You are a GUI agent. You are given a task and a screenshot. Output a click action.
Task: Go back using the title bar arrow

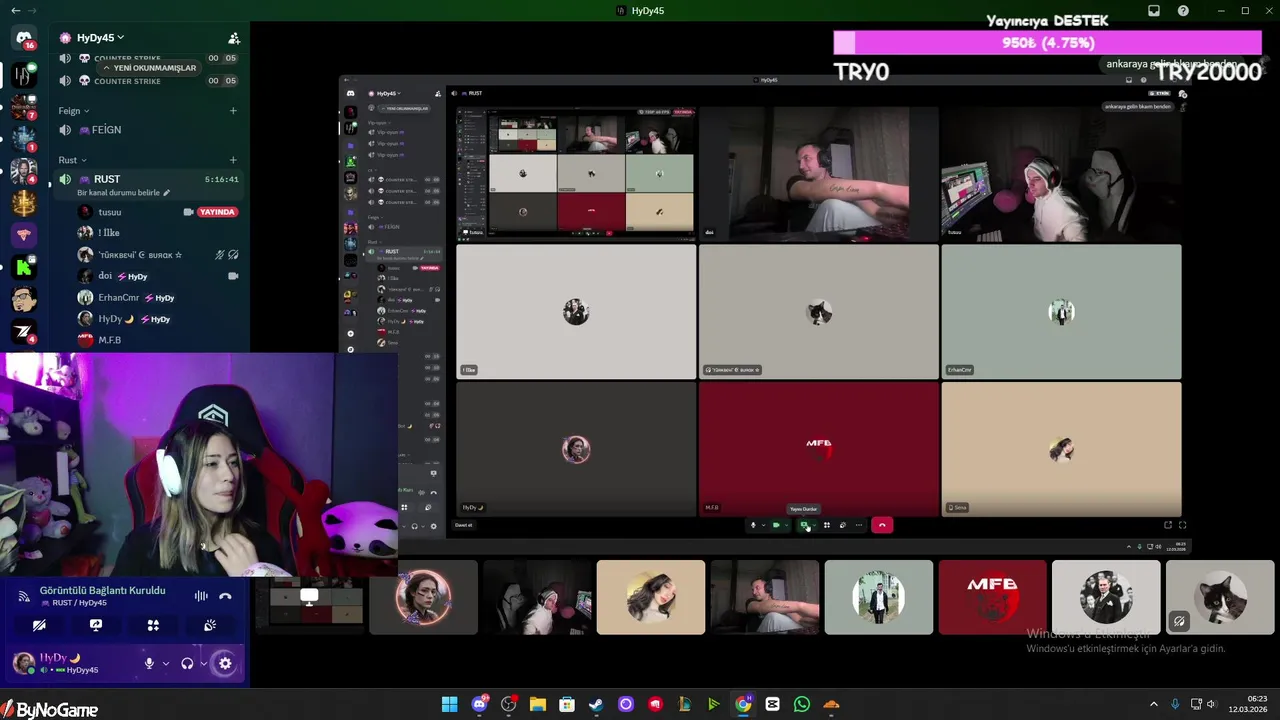[15, 11]
